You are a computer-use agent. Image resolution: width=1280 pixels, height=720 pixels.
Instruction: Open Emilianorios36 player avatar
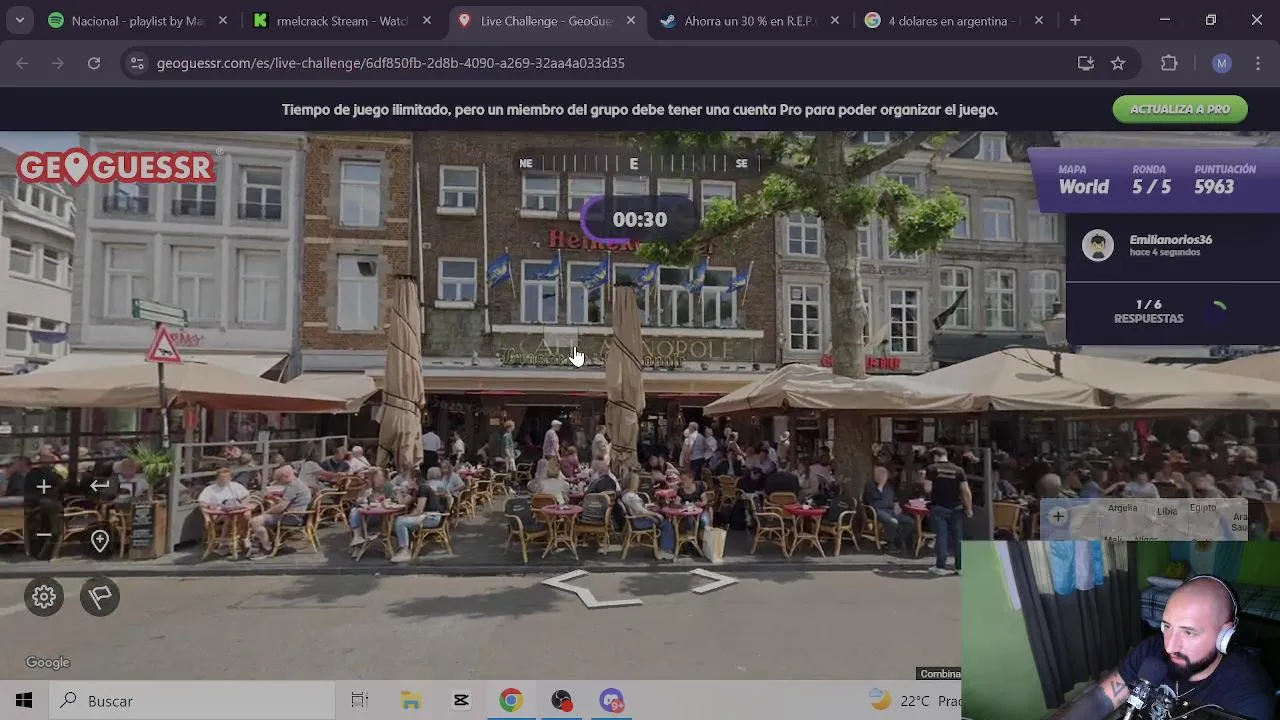(x=1097, y=245)
